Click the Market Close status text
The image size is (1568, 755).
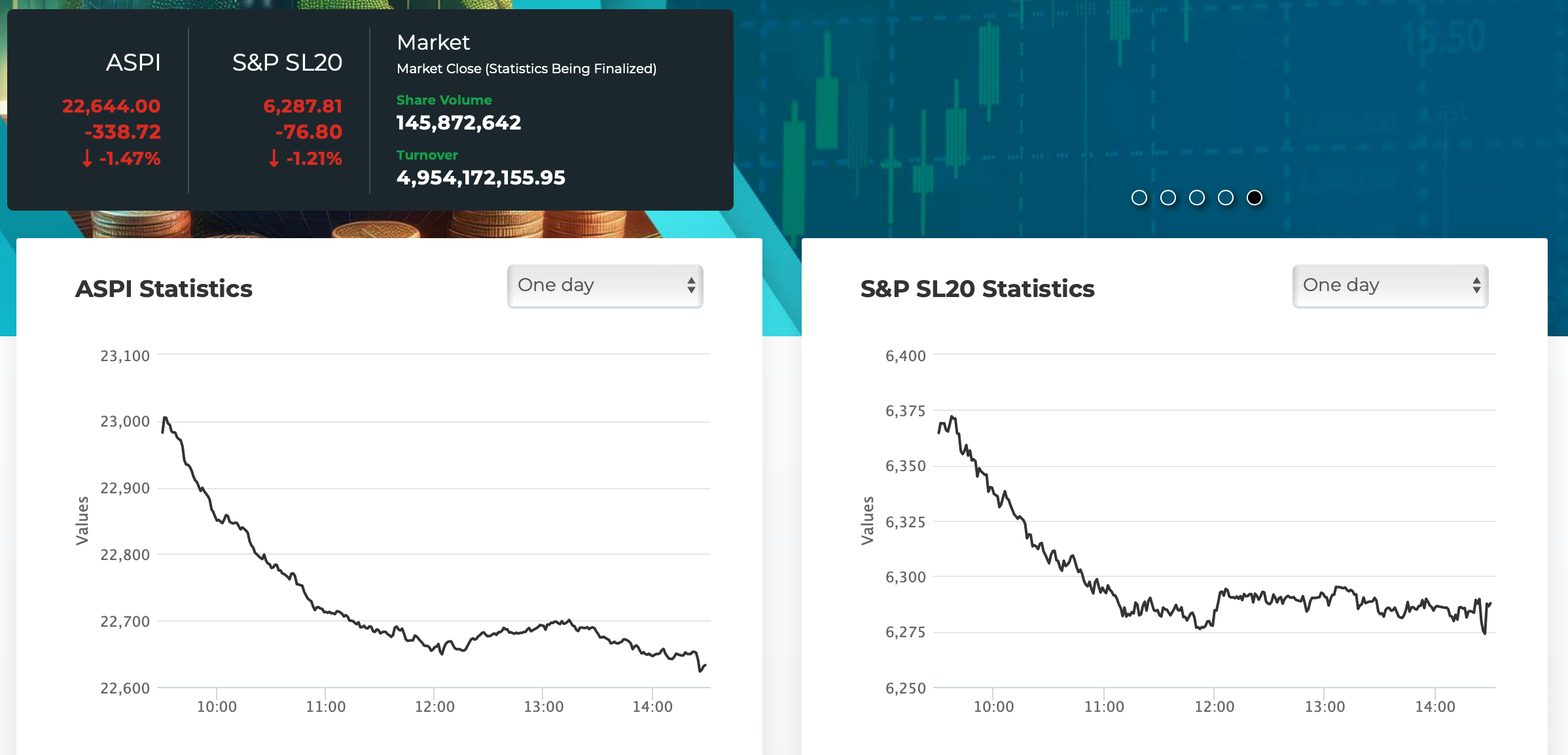[526, 69]
